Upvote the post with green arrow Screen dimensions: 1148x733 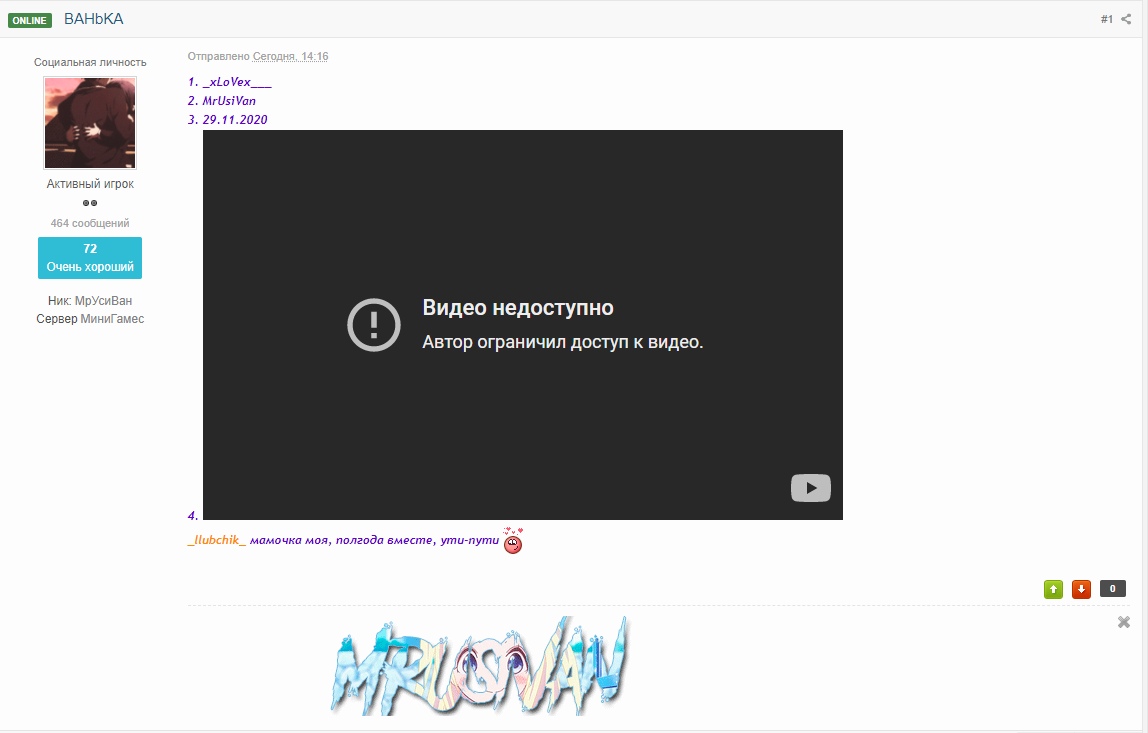pyautogui.click(x=1053, y=589)
